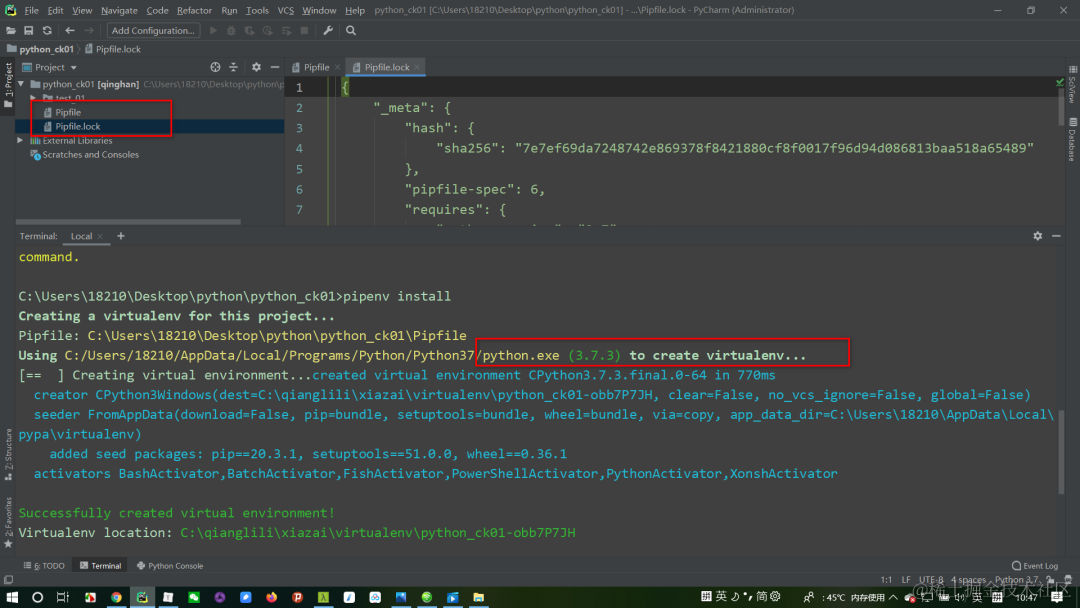Open Chrome from the taskbar

point(116,597)
